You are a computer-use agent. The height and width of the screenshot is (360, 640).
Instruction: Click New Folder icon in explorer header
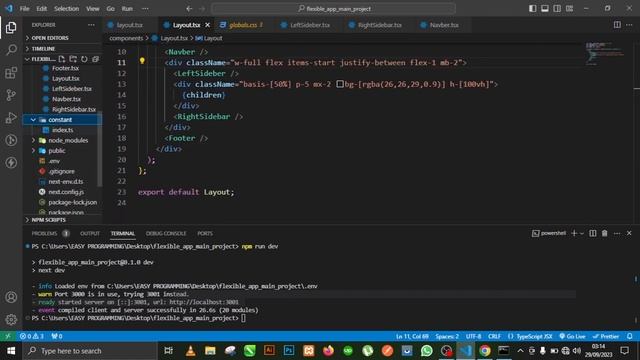[x=73, y=59]
